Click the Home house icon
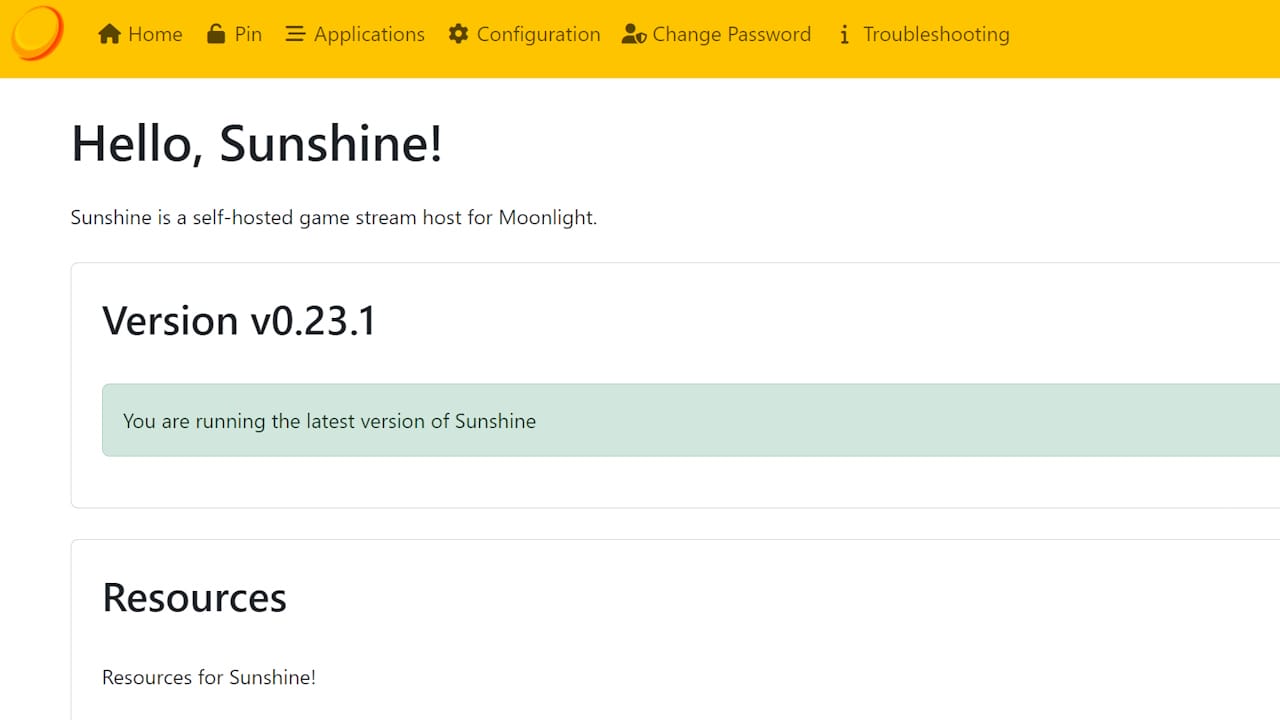This screenshot has height=720, width=1280. 110,34
